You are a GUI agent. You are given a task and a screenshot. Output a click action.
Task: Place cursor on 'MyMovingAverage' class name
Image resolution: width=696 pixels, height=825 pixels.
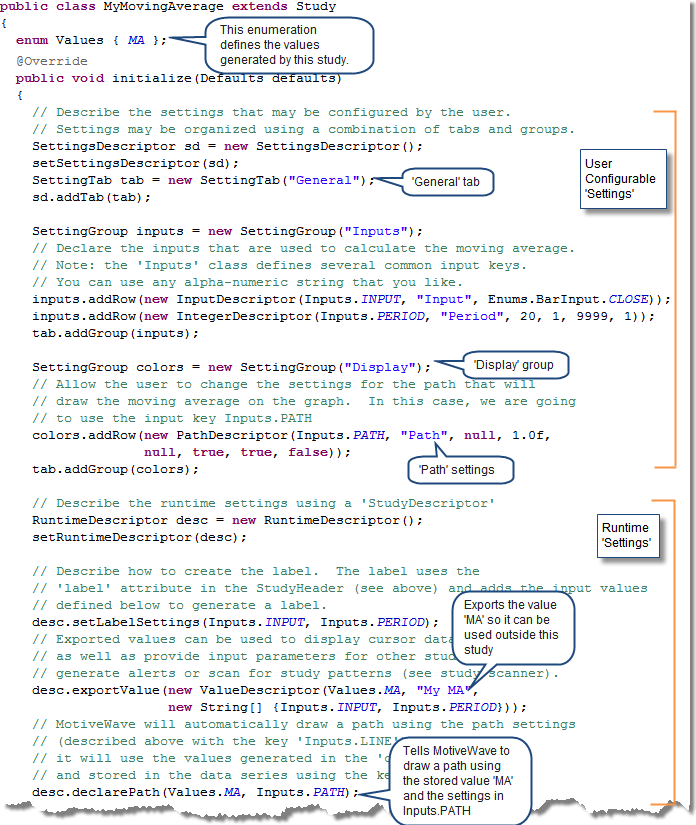click(x=162, y=7)
